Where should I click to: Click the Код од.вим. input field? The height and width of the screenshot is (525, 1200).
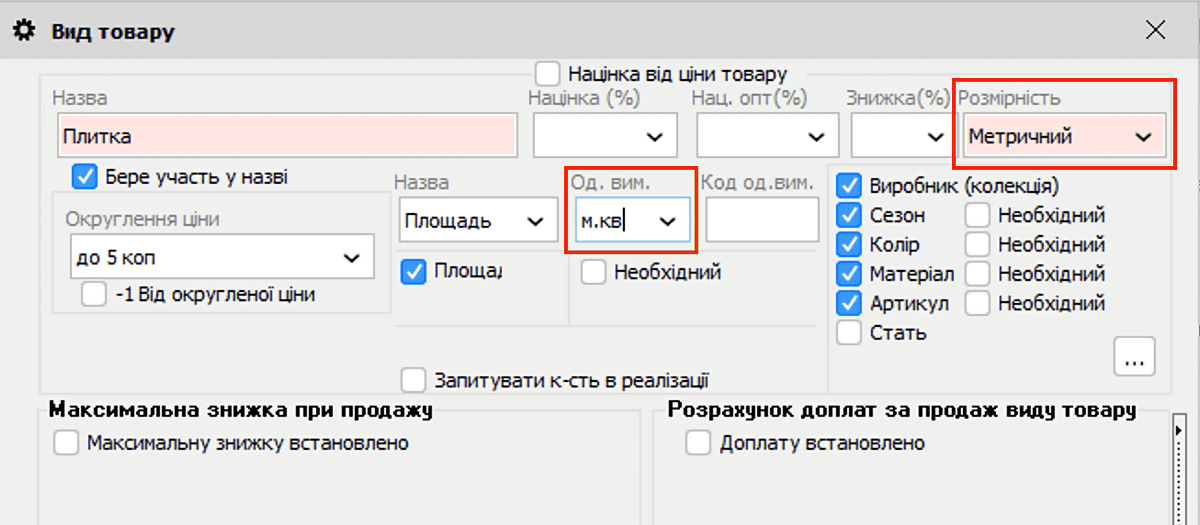tap(762, 221)
